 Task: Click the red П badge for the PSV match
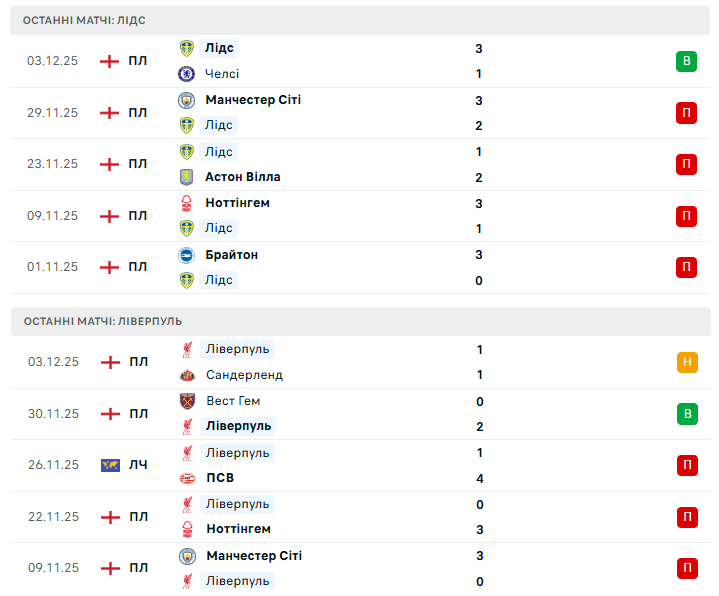(686, 465)
